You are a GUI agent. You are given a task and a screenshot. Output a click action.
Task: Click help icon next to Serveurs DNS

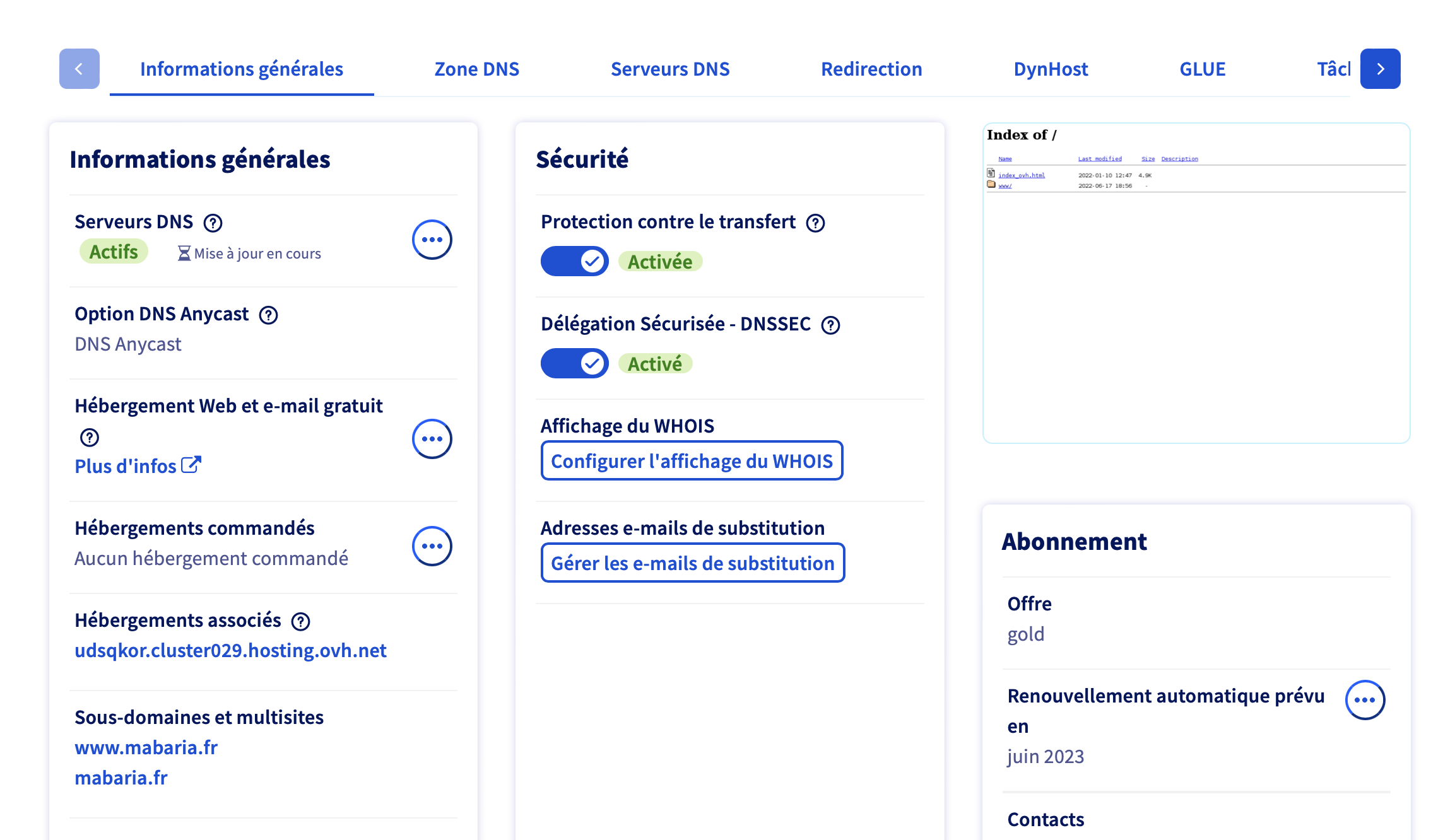[x=213, y=223]
